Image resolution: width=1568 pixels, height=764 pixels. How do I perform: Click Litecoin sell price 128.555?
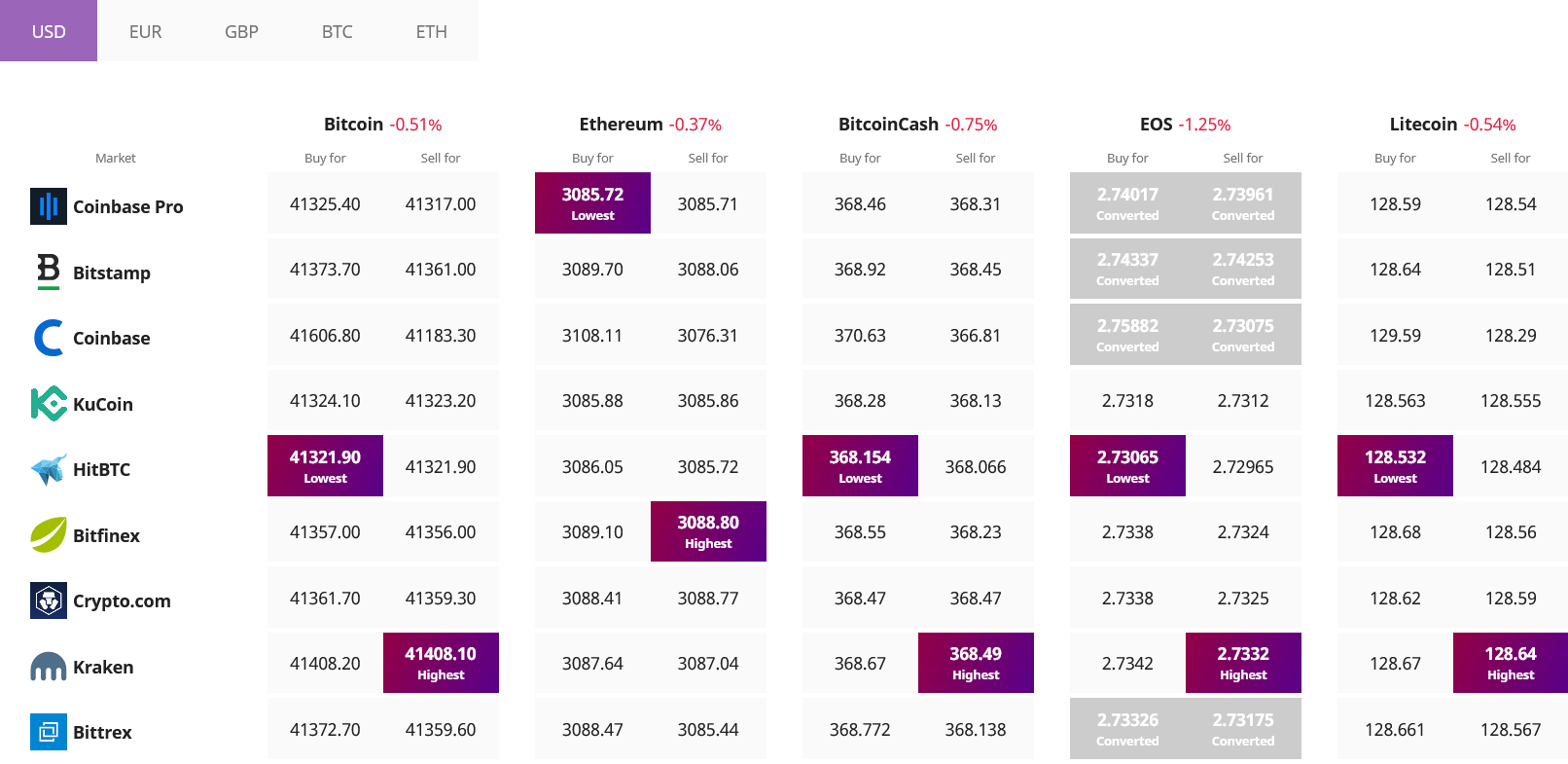[1511, 400]
